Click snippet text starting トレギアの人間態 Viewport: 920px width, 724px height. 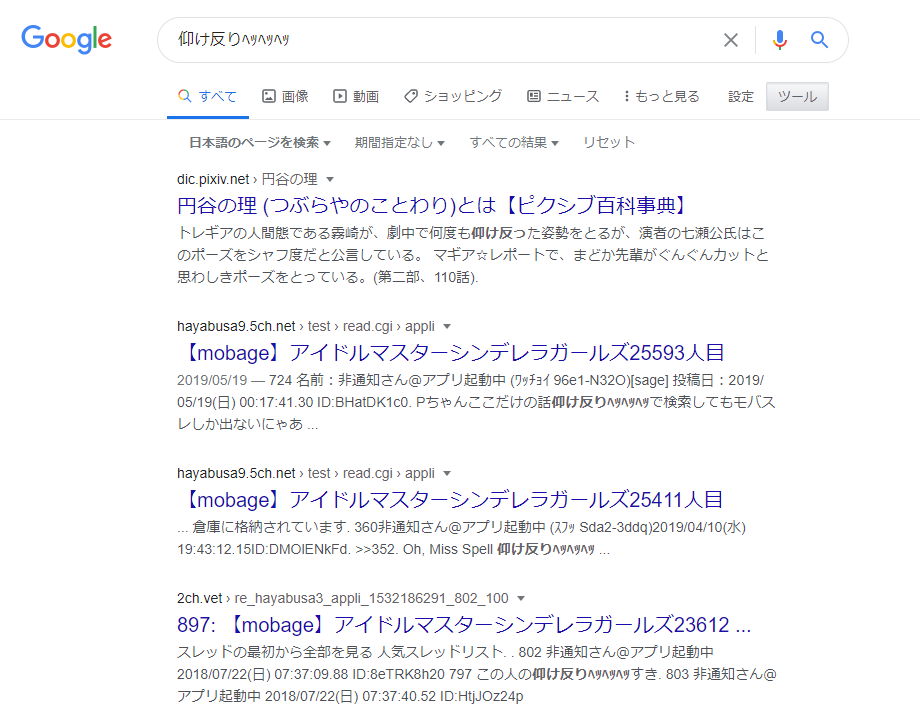coord(473,255)
